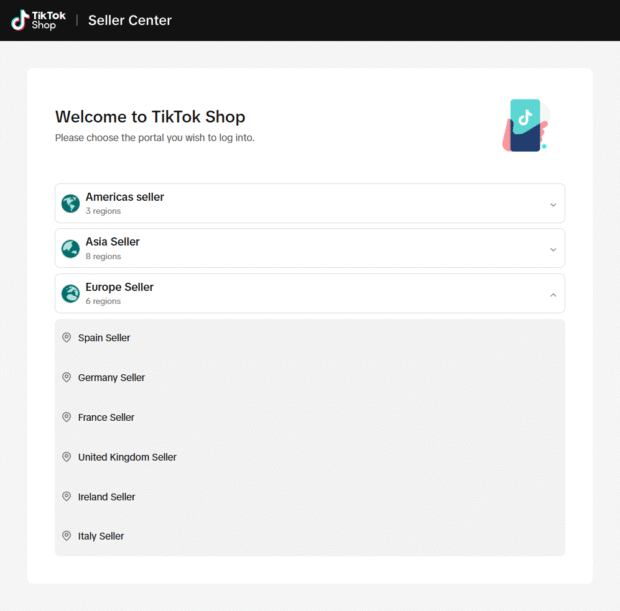Image resolution: width=620 pixels, height=611 pixels.
Task: Choose the Germany Seller portal
Action: click(310, 378)
